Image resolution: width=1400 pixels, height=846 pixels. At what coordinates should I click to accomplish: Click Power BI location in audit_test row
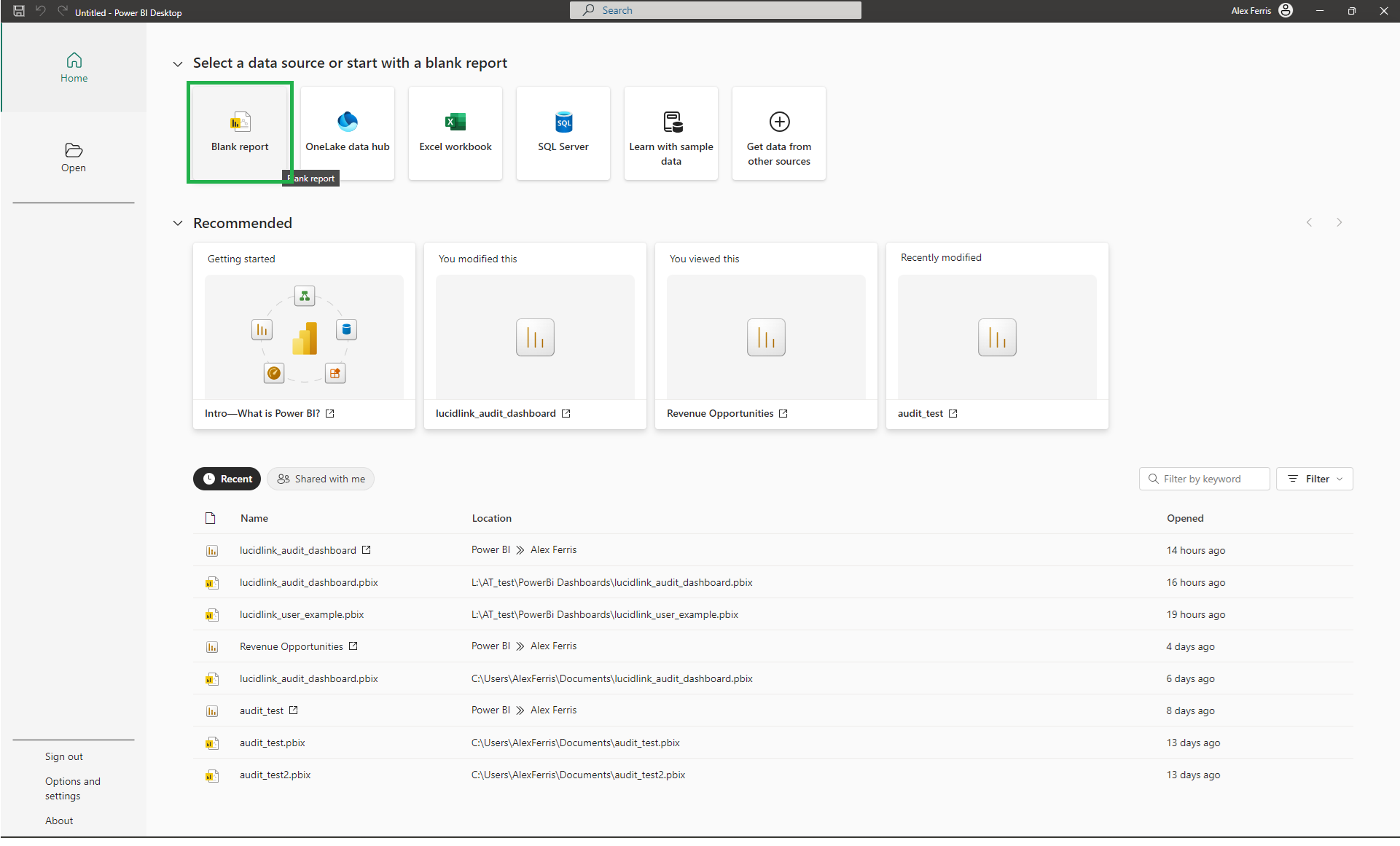coord(490,710)
